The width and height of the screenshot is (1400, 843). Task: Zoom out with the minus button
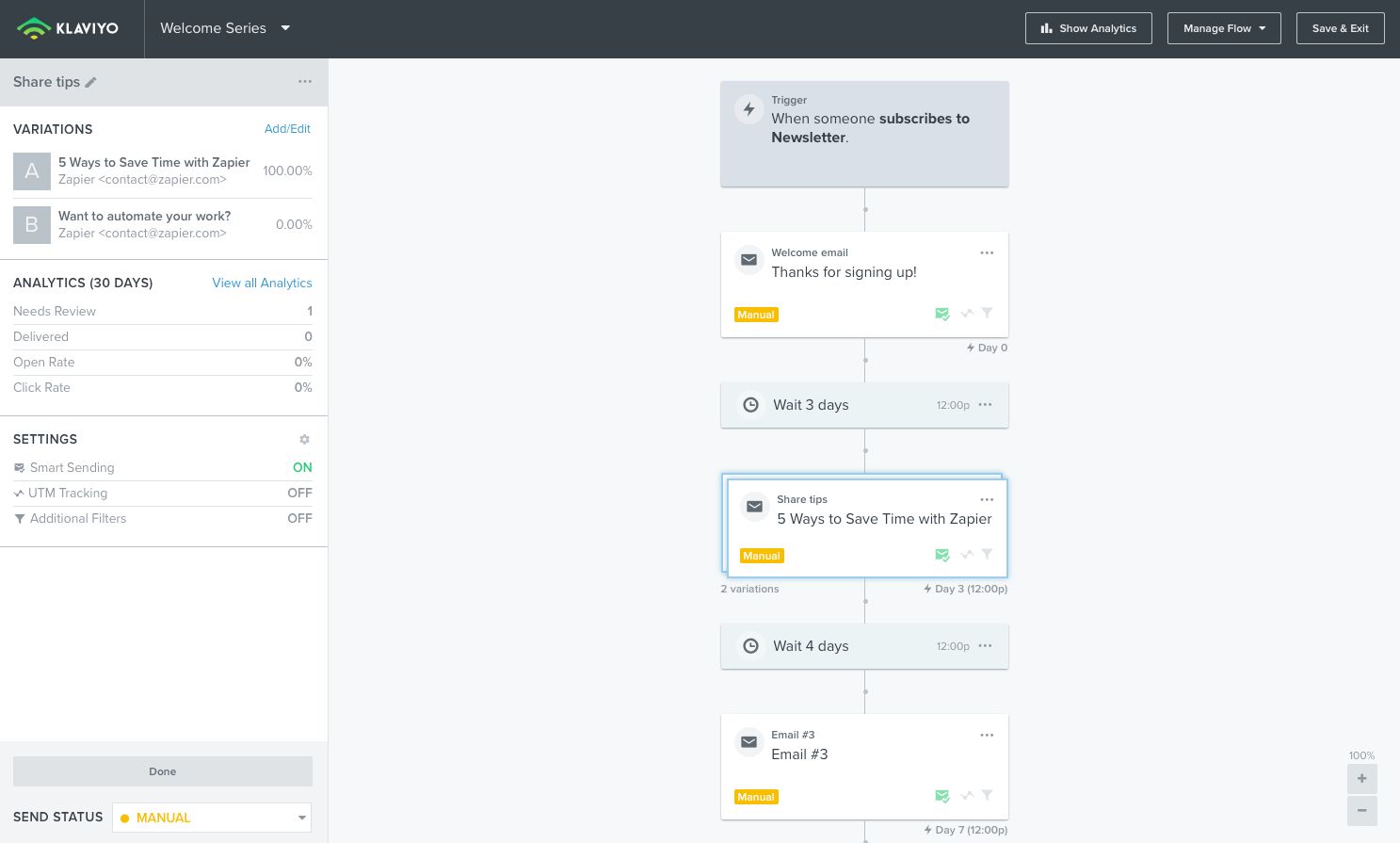(x=1361, y=811)
